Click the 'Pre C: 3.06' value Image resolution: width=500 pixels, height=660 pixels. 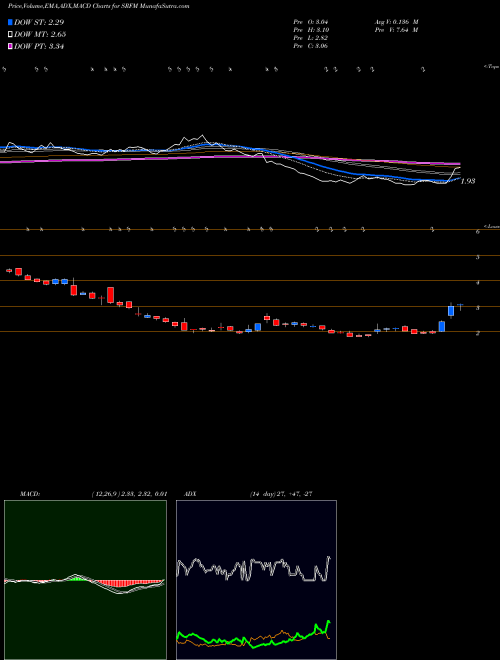311,46
